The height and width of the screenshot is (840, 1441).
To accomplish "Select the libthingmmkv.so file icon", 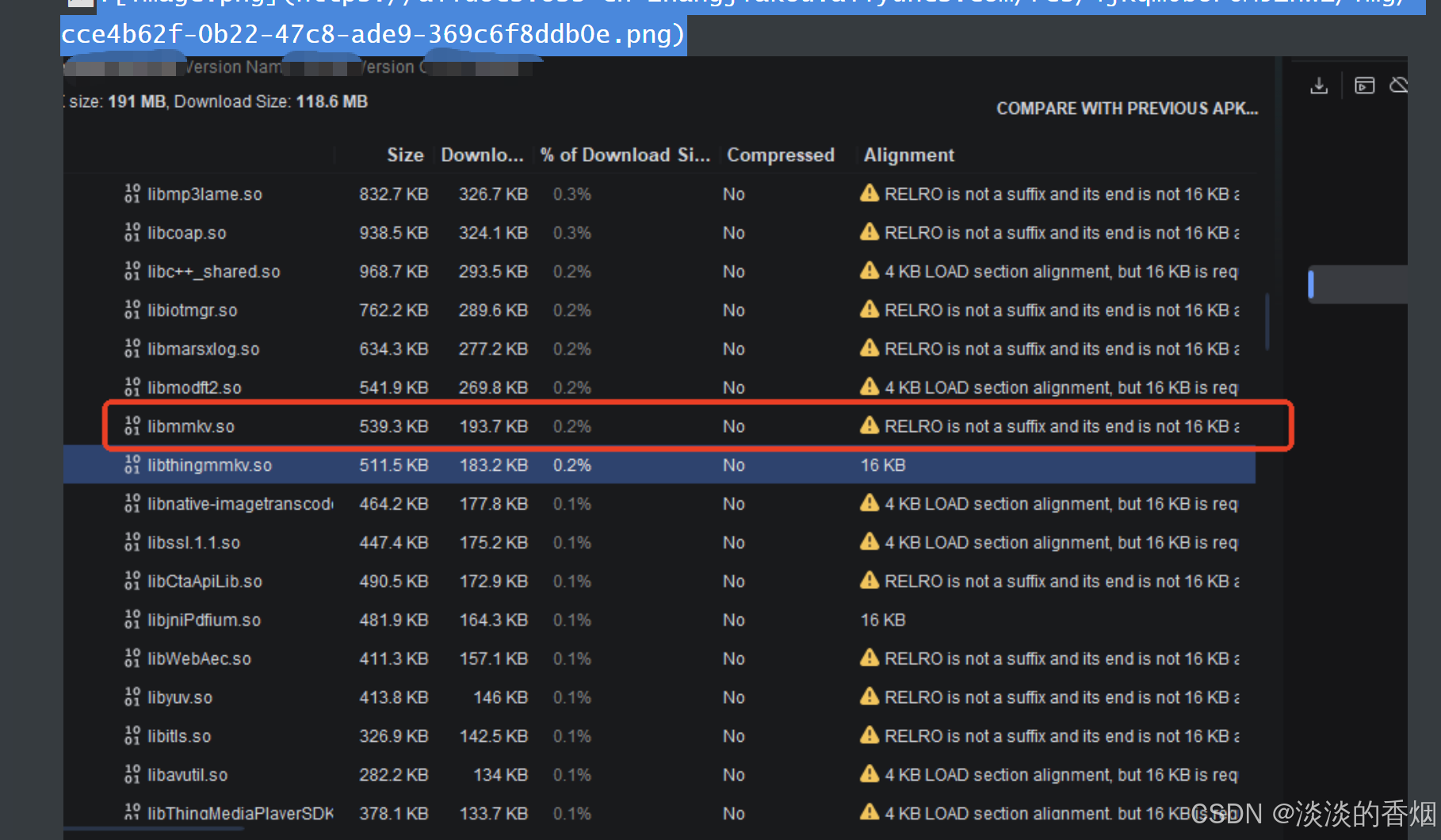I will pyautogui.click(x=132, y=464).
